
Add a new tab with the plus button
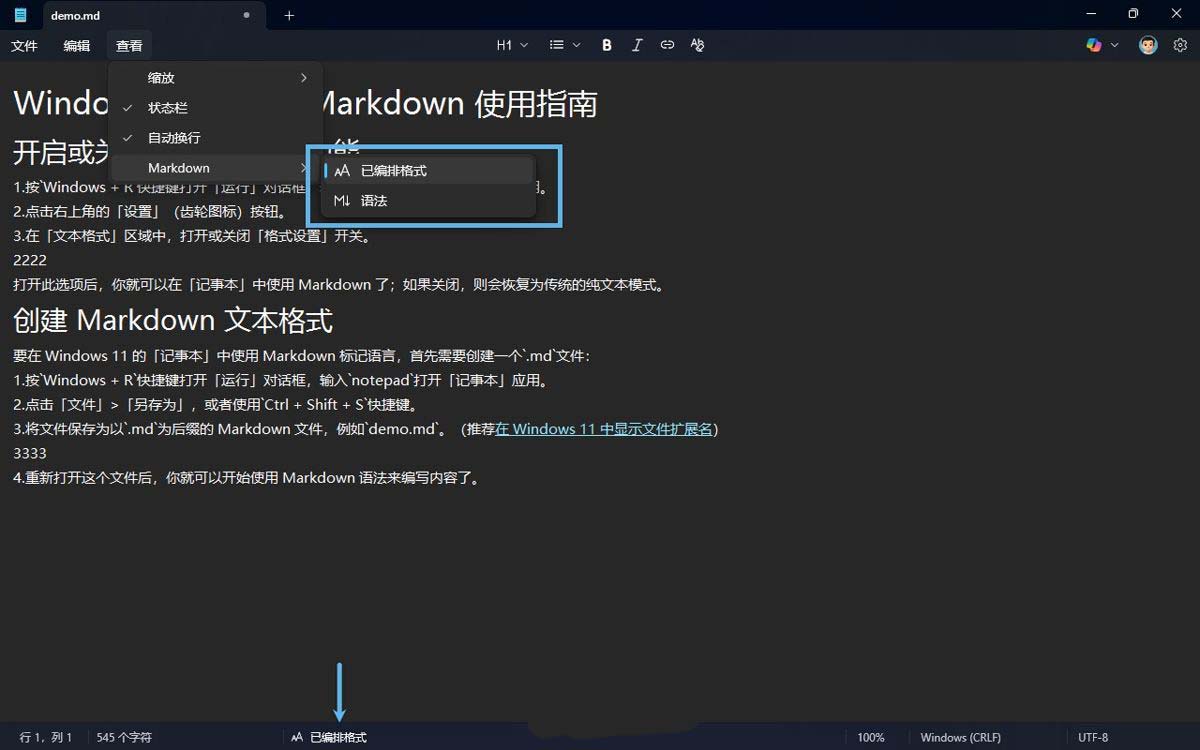coord(289,15)
